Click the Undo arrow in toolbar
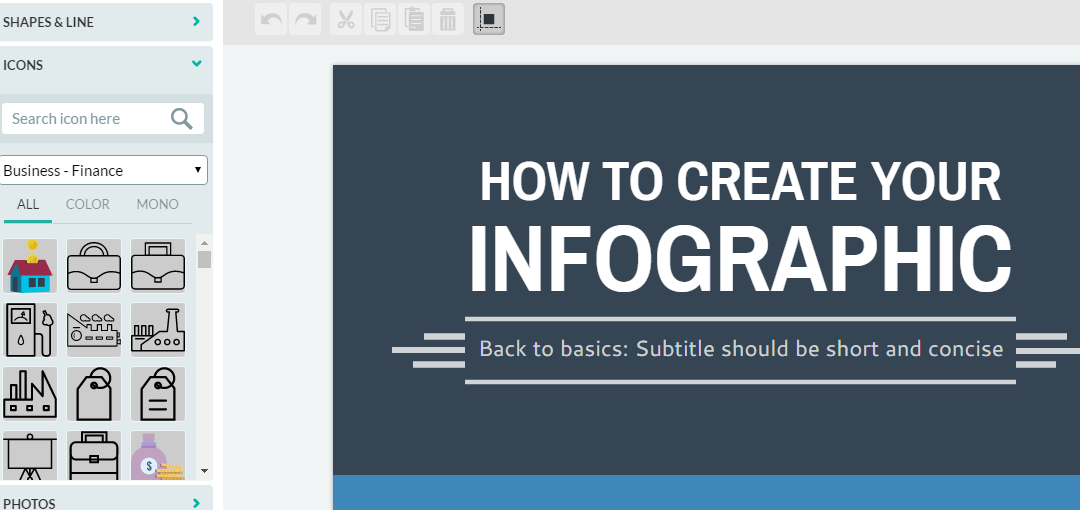 (271, 19)
